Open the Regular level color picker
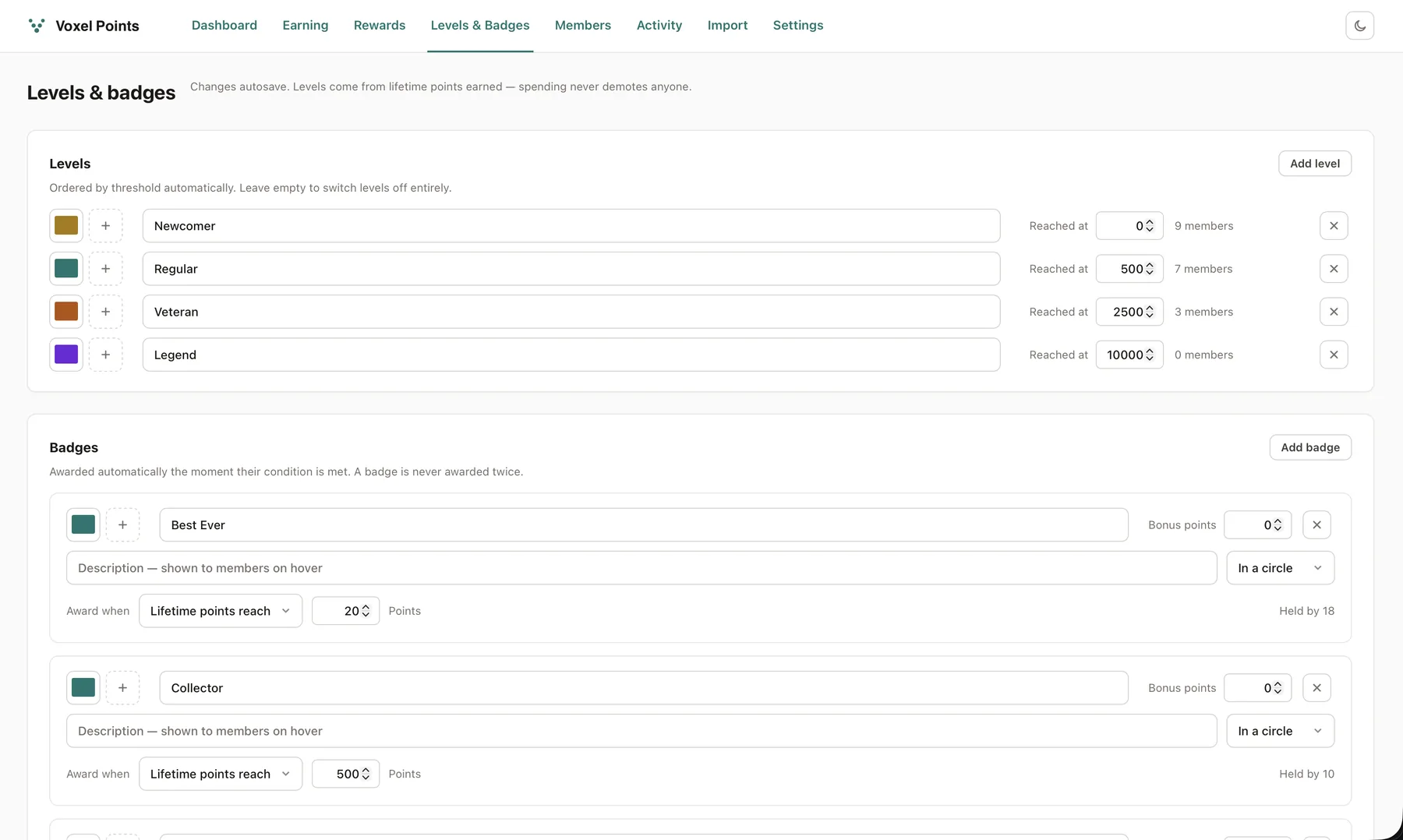The image size is (1403, 840). pyautogui.click(x=66, y=269)
